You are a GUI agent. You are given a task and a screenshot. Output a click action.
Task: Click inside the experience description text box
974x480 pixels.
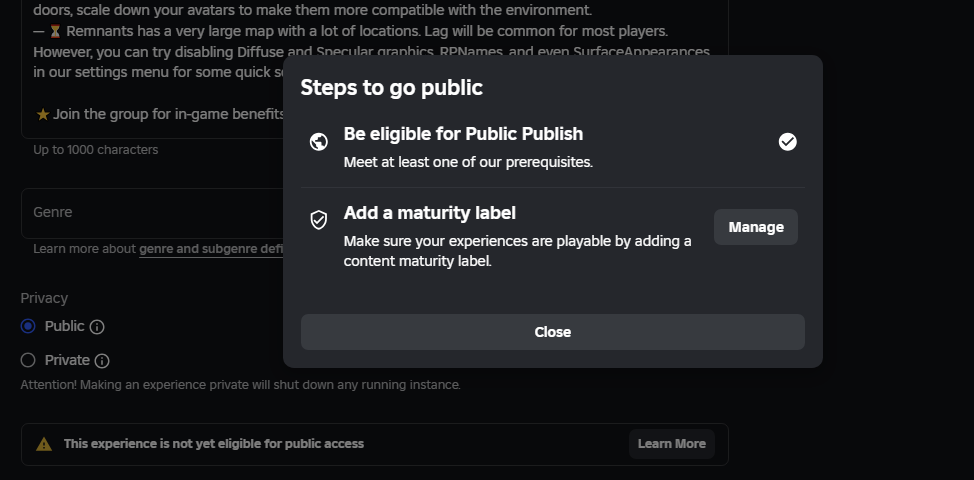pyautogui.click(x=150, y=80)
